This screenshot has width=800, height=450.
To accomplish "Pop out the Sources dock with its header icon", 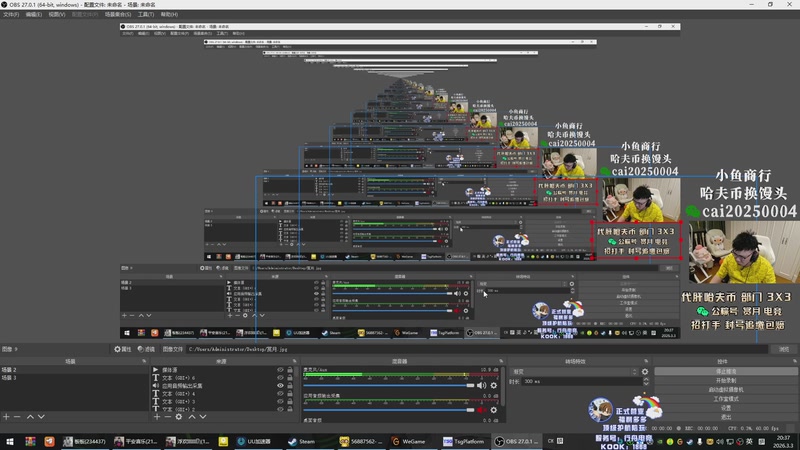I will [294, 361].
